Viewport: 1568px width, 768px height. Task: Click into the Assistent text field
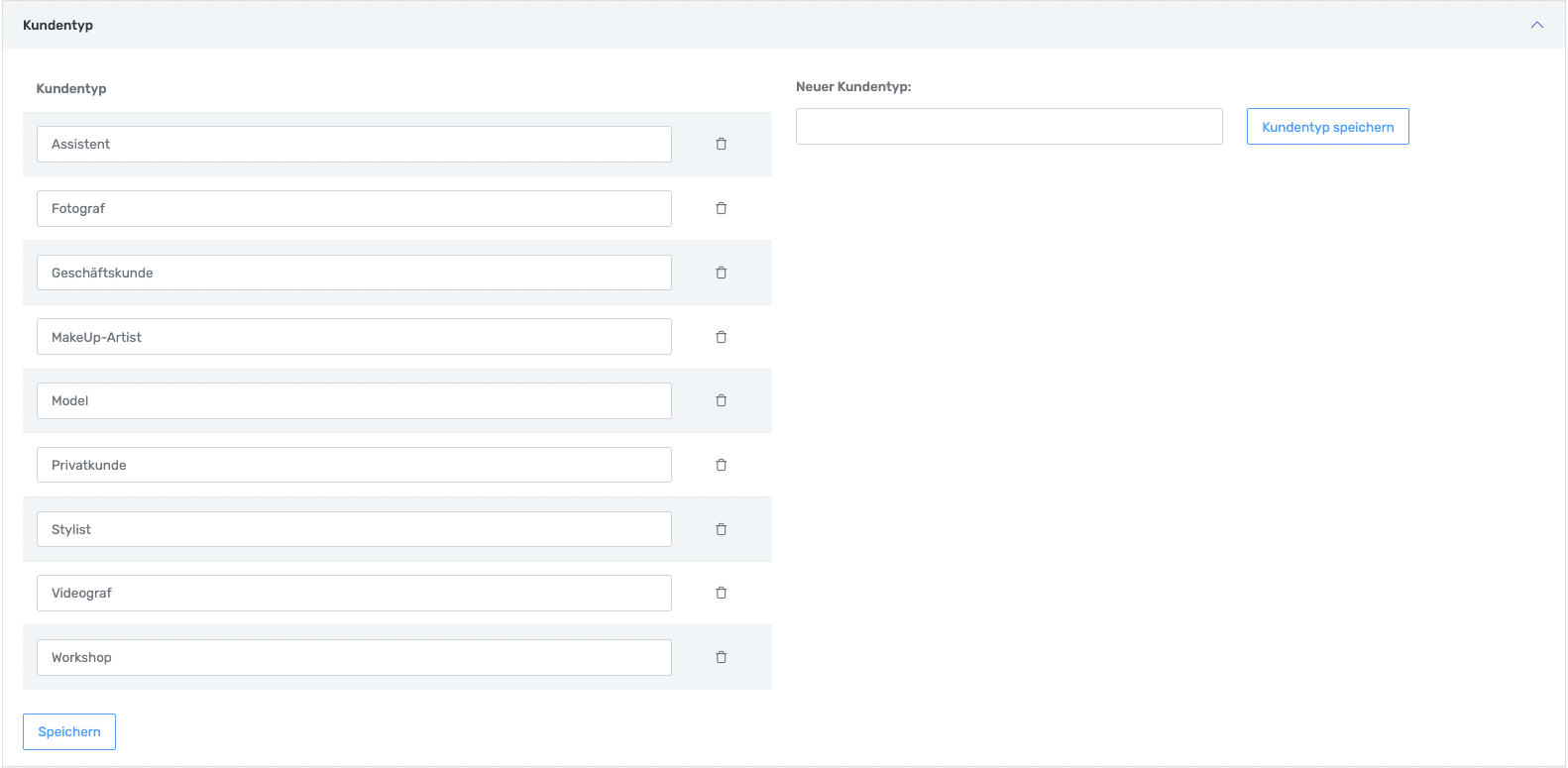click(354, 144)
